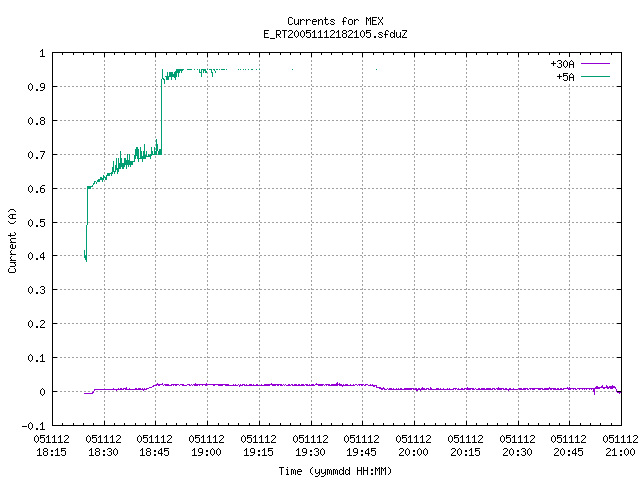The height and width of the screenshot is (480, 640).
Task: Click the y-axis tick value 0
Action: (42, 392)
